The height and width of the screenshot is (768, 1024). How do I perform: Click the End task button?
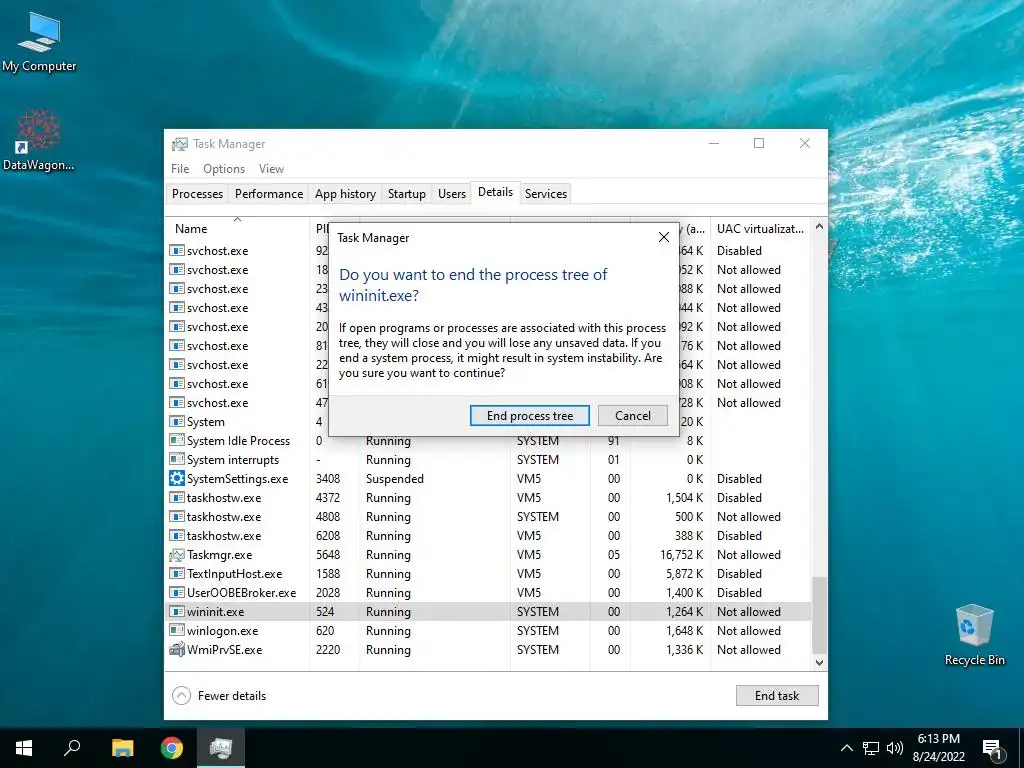tap(776, 696)
